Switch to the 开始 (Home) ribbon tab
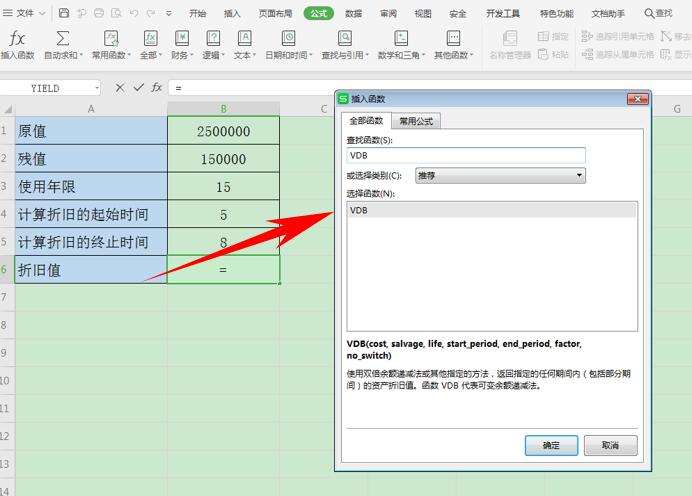692x496 pixels. [197, 13]
